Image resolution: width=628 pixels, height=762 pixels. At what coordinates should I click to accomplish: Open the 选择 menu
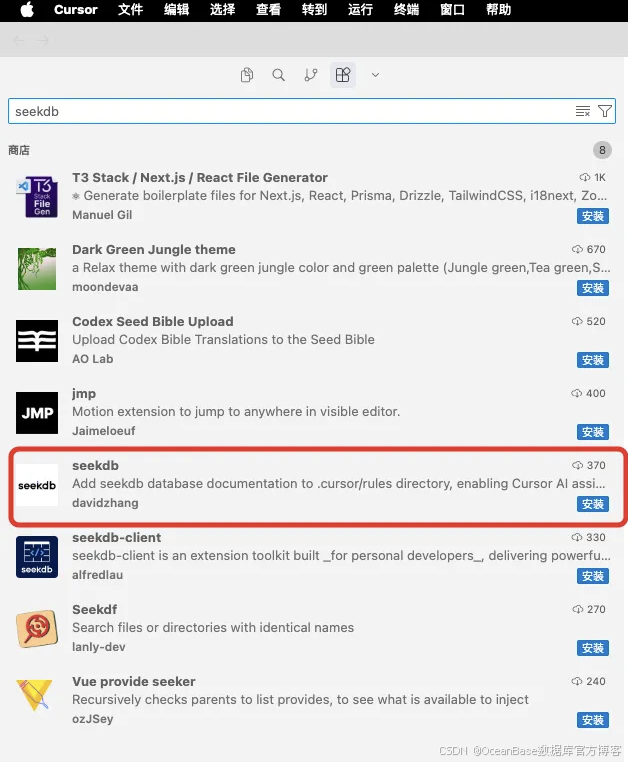[223, 10]
